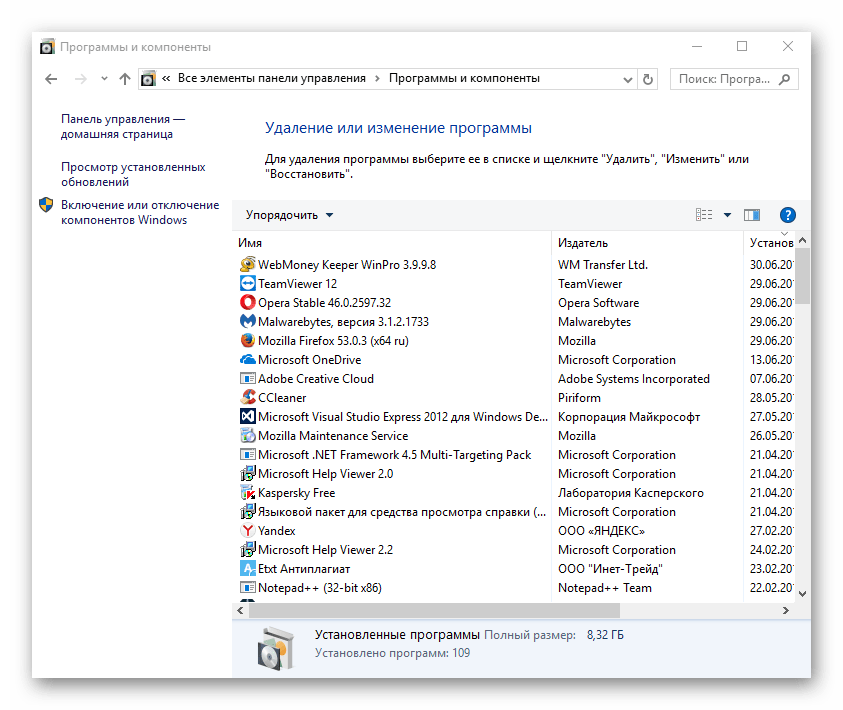843x710 pixels.
Task: Open help via blue question mark icon
Action: (787, 215)
